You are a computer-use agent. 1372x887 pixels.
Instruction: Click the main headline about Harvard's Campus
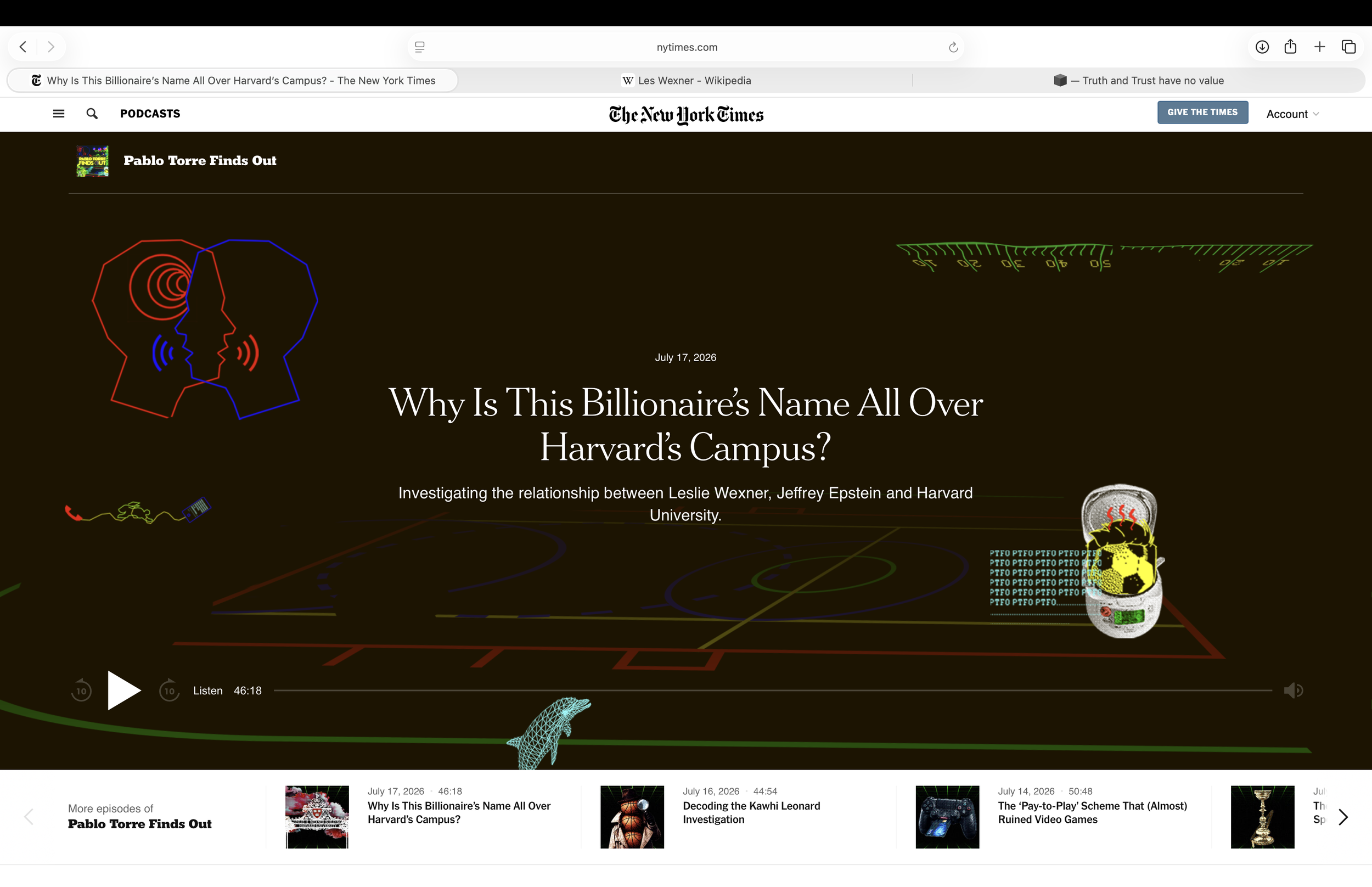point(685,425)
